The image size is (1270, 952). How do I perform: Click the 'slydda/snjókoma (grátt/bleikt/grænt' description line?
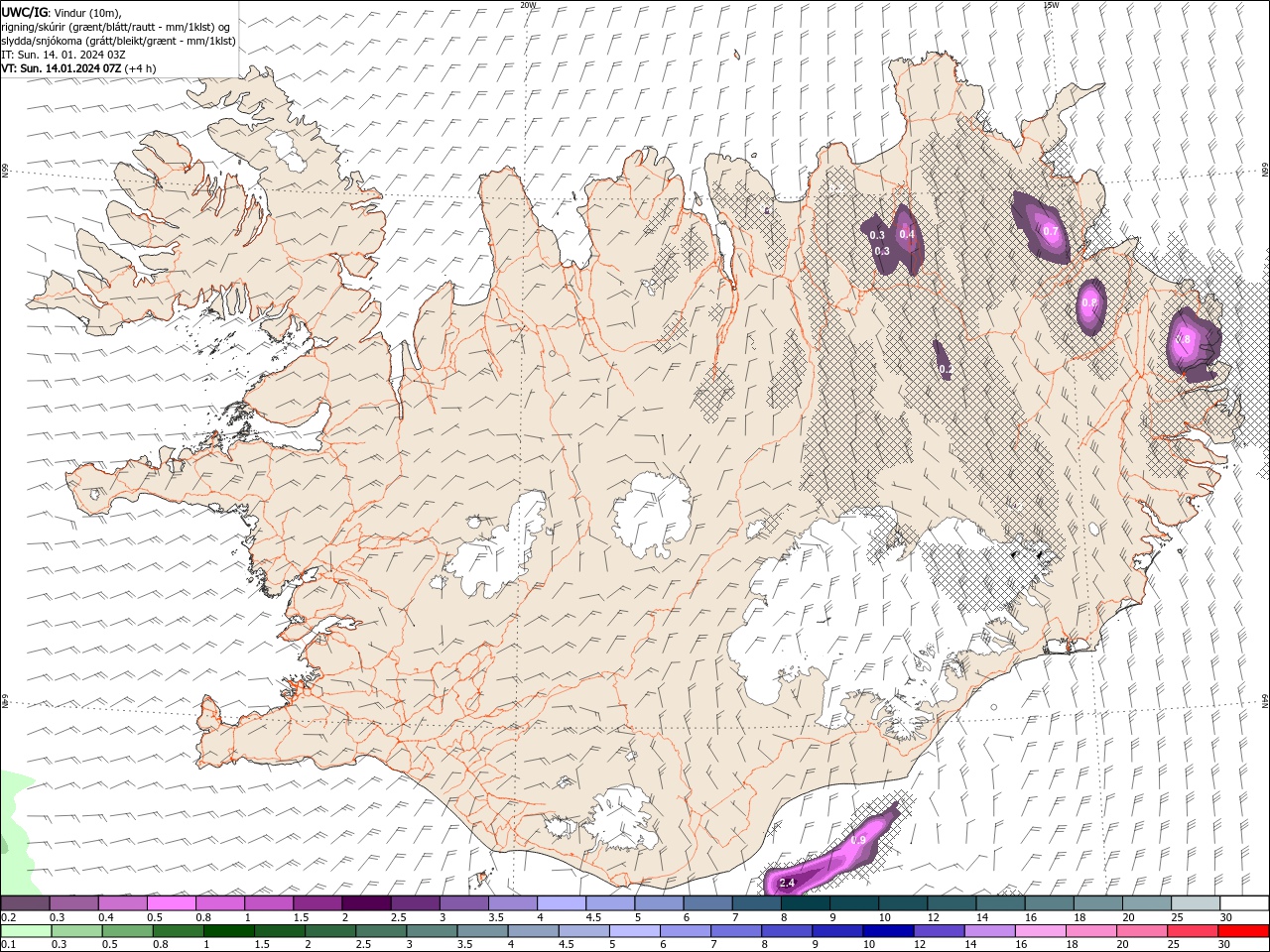click(x=118, y=41)
